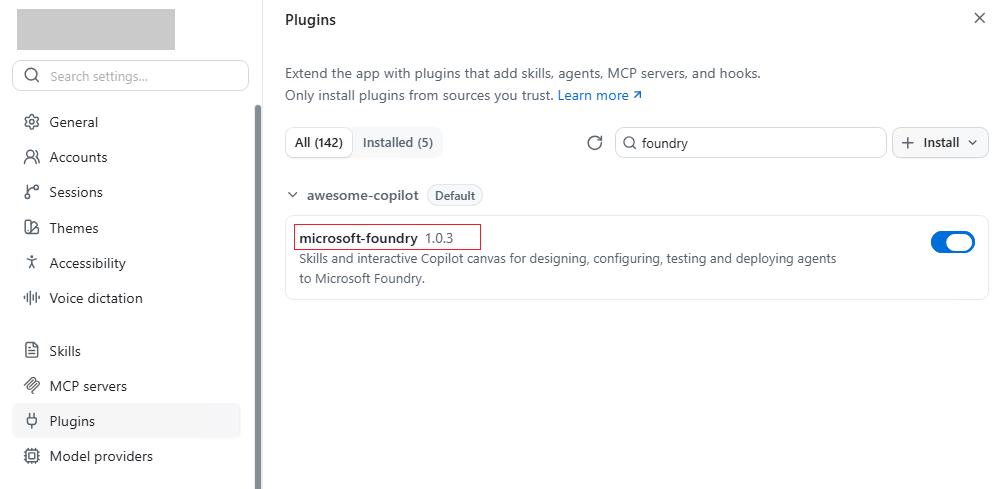Open the Learn more link

[x=600, y=96]
